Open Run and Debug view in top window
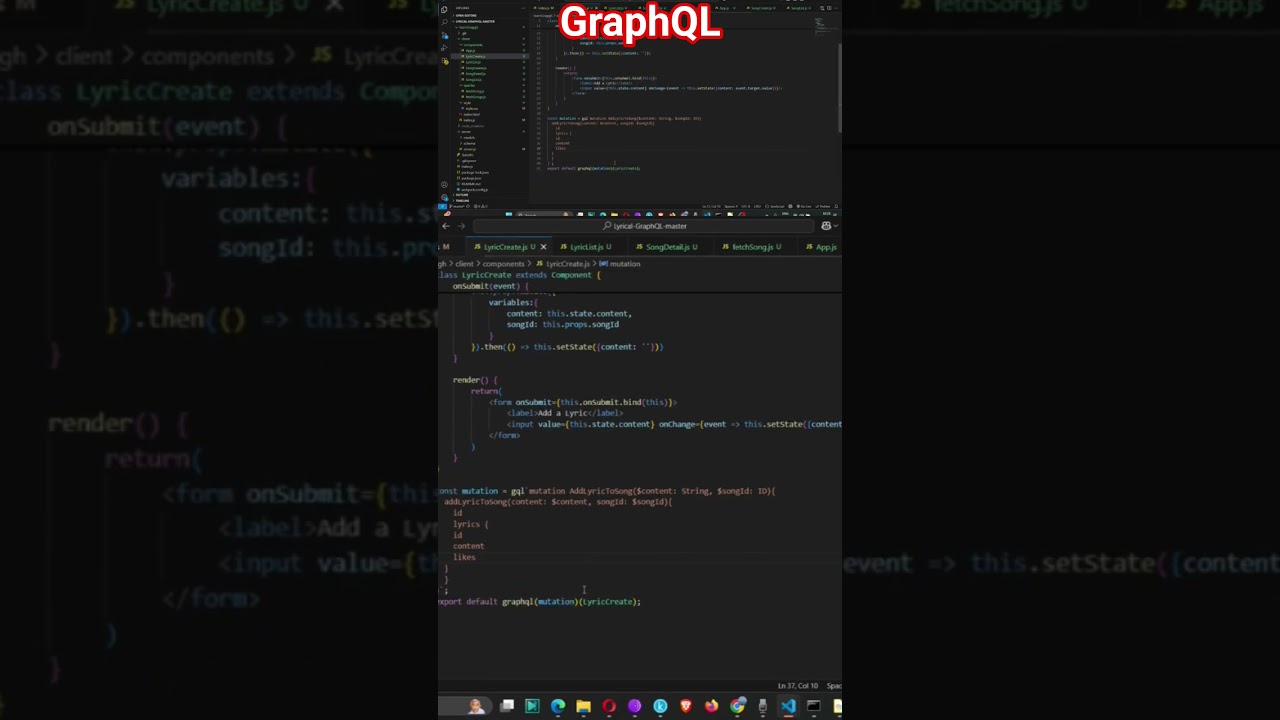 pos(444,48)
